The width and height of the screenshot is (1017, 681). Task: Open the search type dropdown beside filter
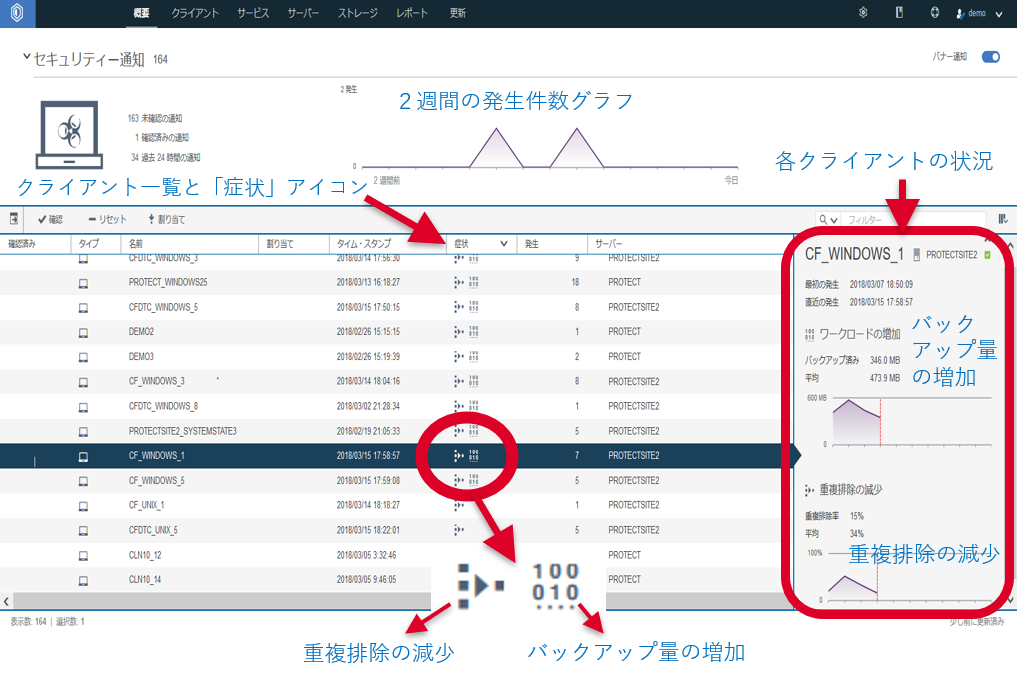[828, 219]
